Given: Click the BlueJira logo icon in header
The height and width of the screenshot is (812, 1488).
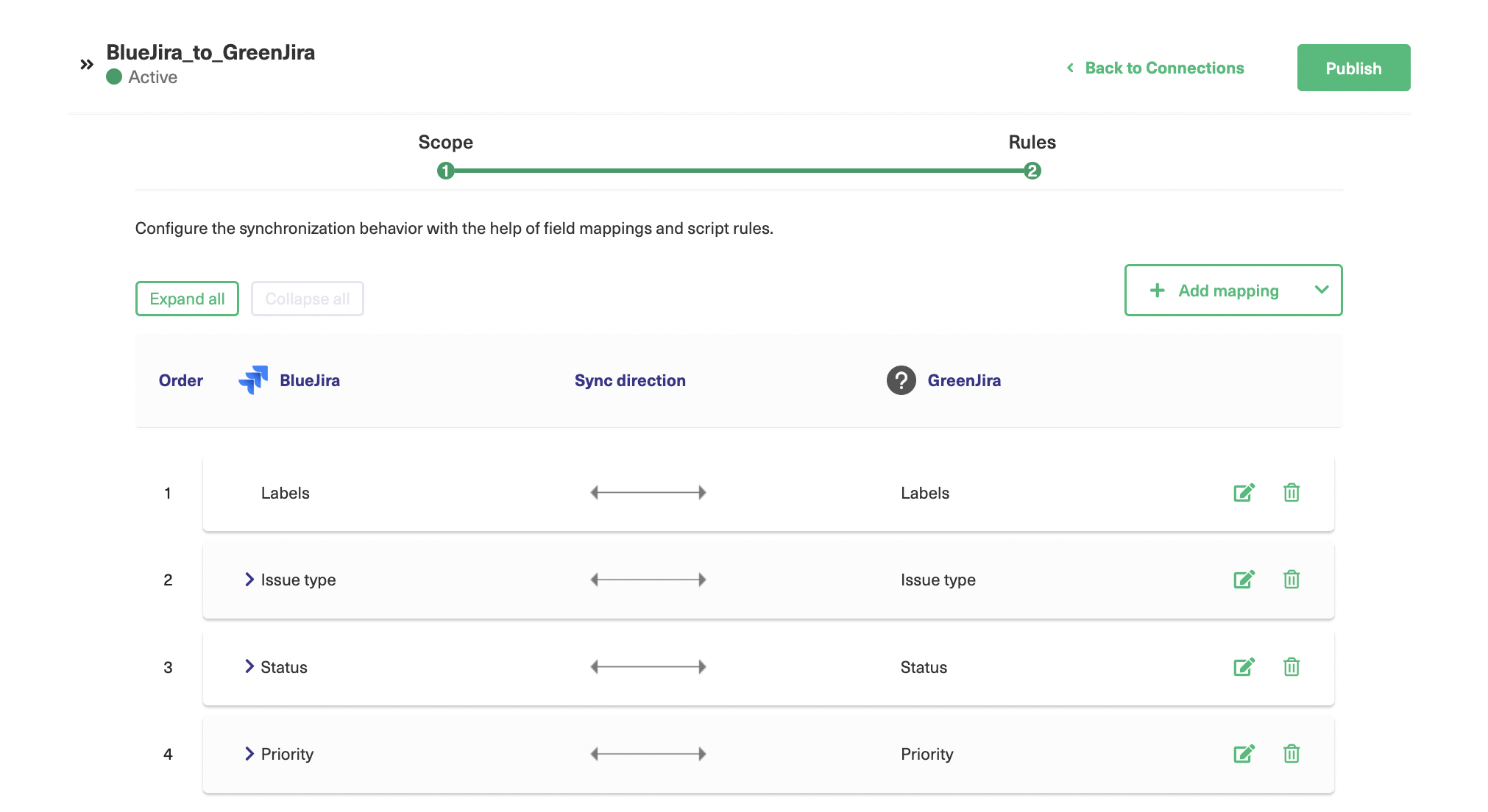Looking at the screenshot, I should pos(253,379).
